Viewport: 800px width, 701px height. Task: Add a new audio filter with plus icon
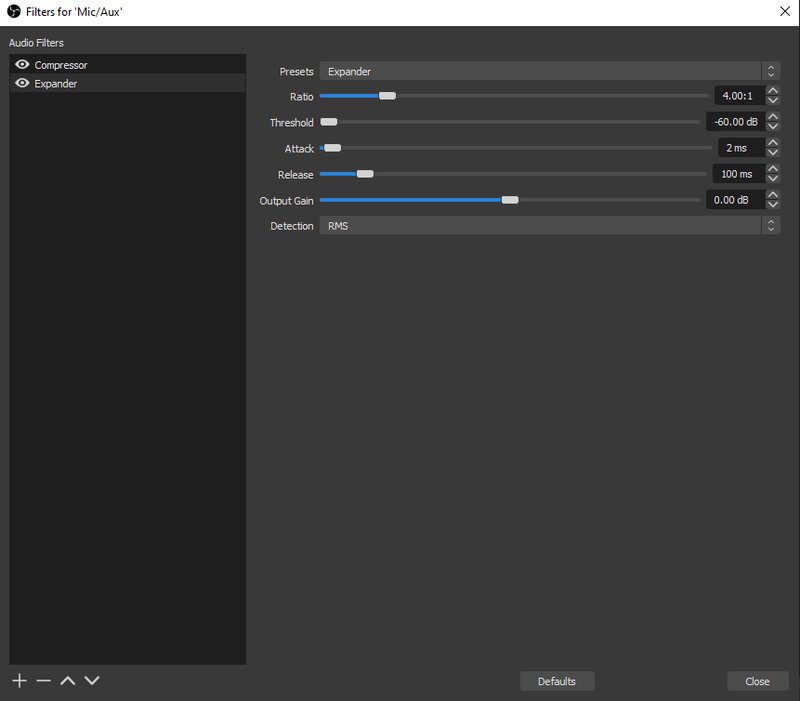click(19, 681)
